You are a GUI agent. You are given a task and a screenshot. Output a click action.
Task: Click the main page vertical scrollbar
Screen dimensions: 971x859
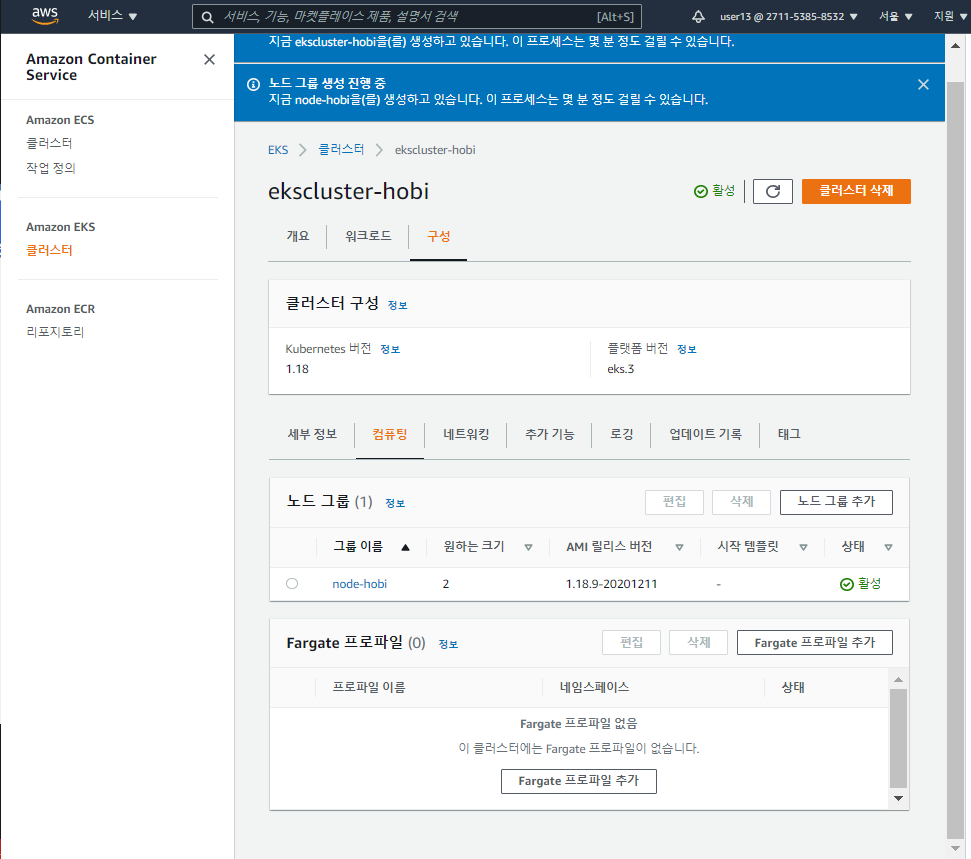point(955,458)
